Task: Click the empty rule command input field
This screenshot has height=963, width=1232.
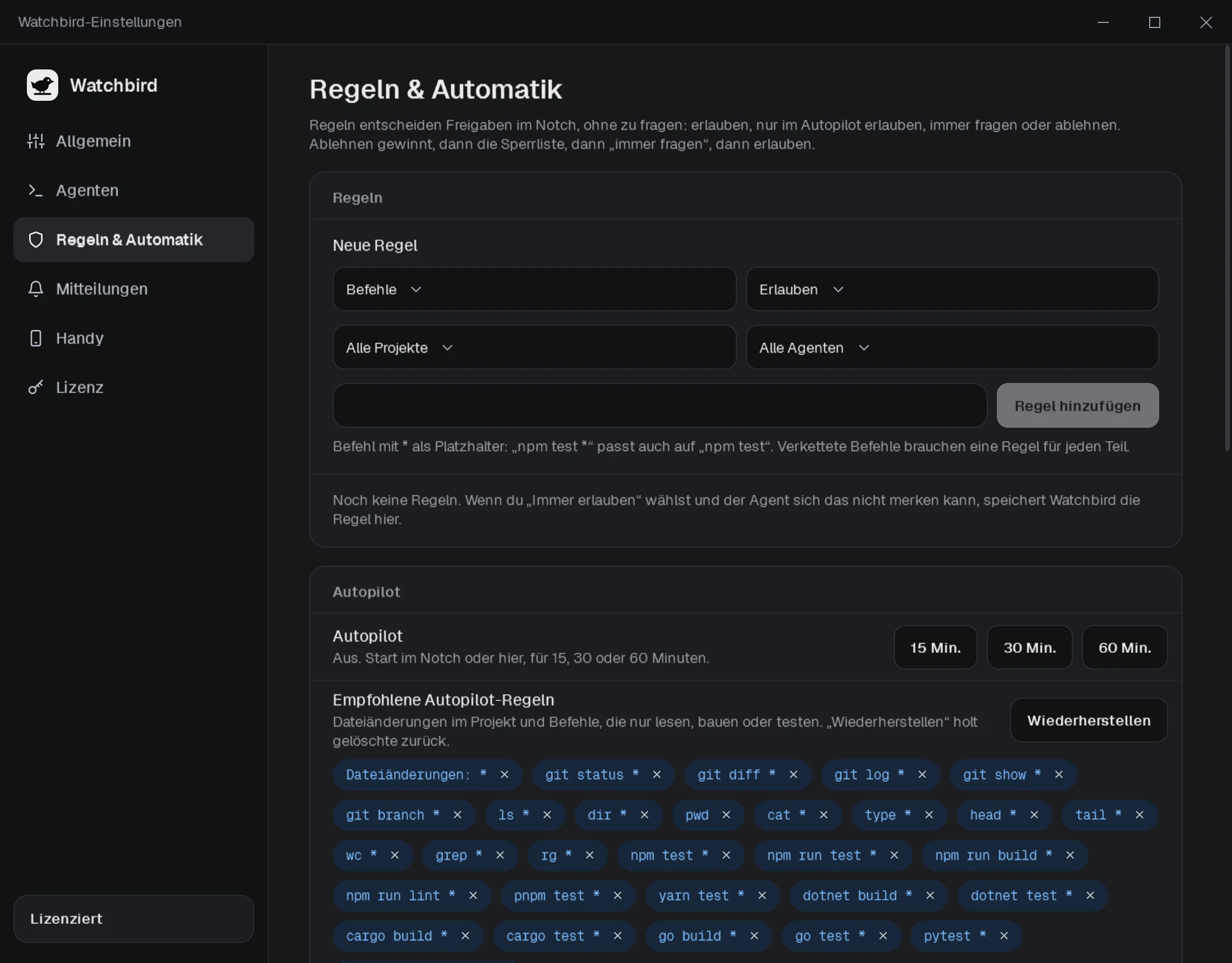Action: [660, 405]
